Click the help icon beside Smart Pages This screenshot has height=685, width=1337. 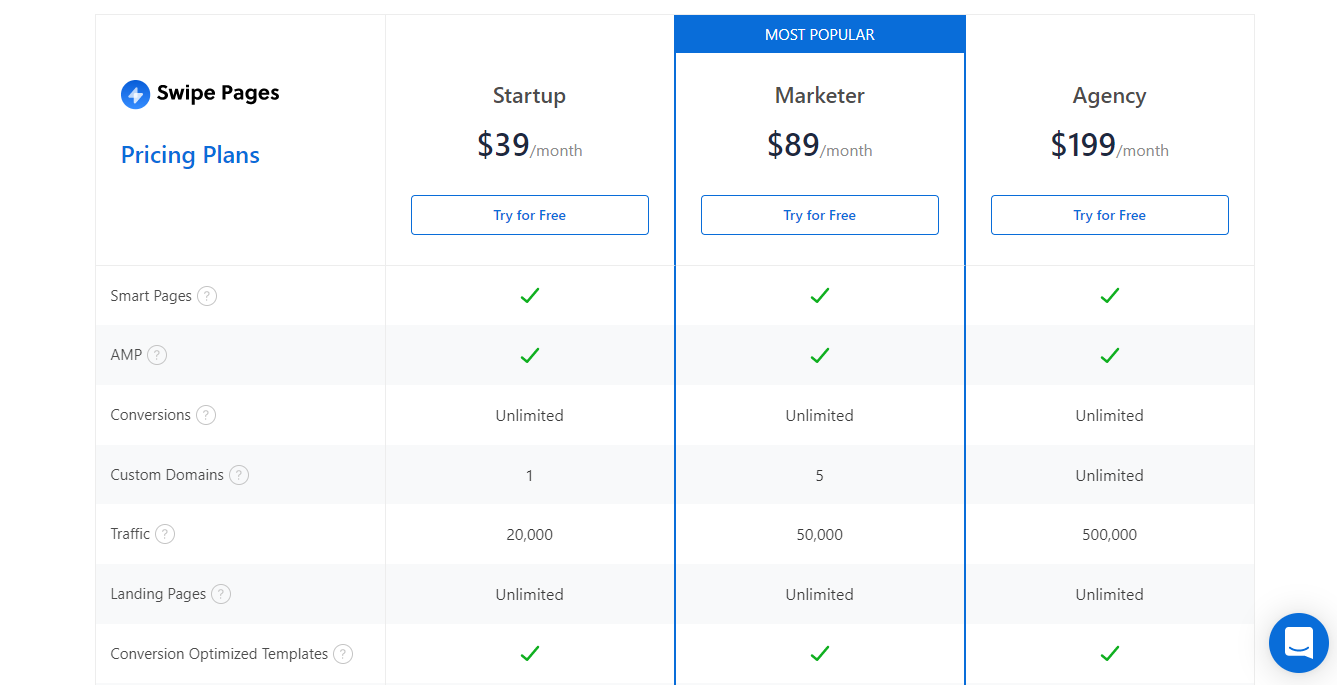(207, 296)
